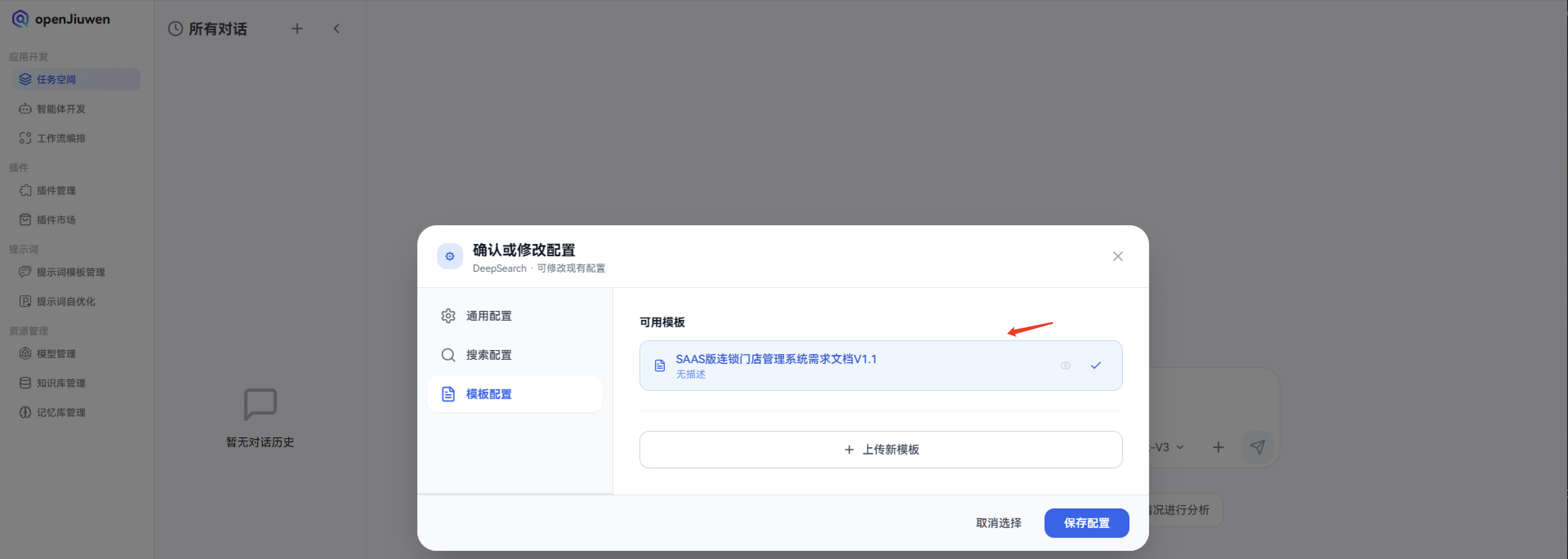Switch to the 搜索配置 tab
1568x559 pixels.
tap(489, 355)
